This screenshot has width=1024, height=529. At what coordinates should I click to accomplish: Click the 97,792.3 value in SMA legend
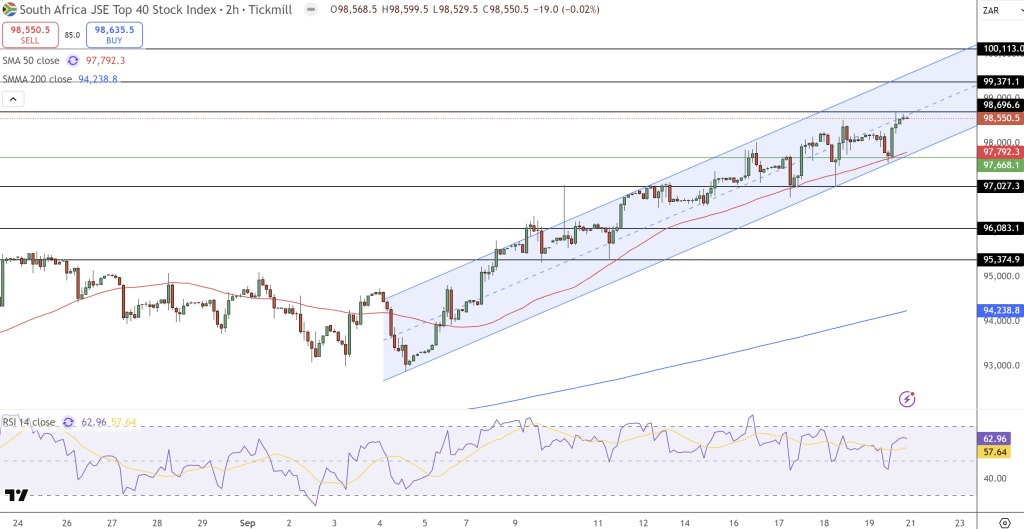coord(105,61)
